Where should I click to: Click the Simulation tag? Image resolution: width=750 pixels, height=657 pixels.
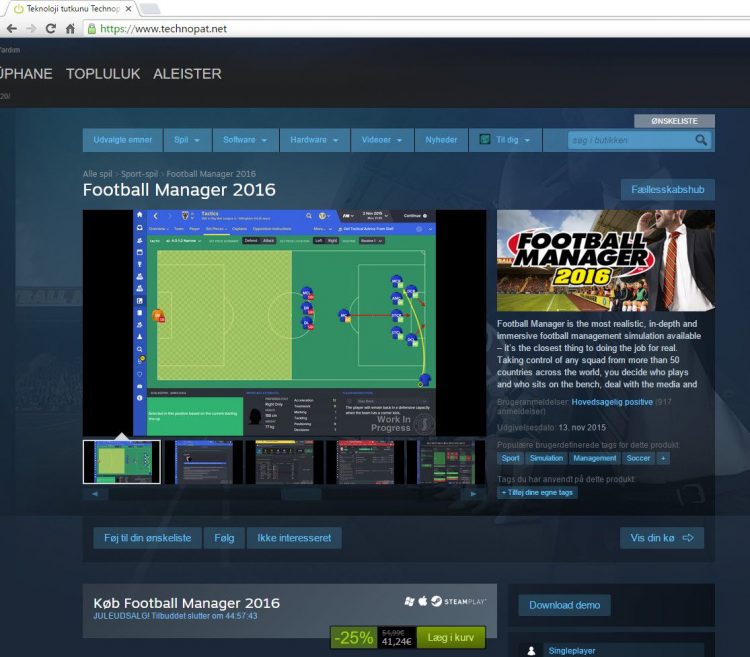click(x=546, y=458)
